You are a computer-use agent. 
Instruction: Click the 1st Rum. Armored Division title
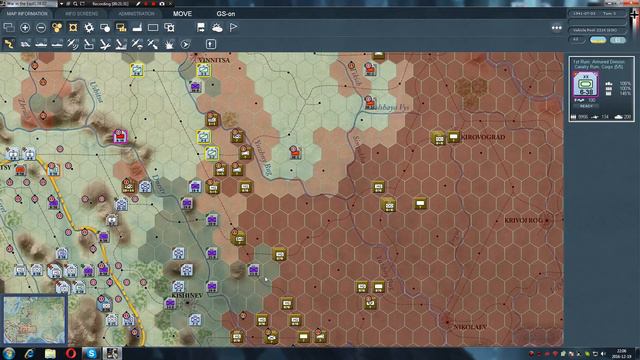click(598, 62)
